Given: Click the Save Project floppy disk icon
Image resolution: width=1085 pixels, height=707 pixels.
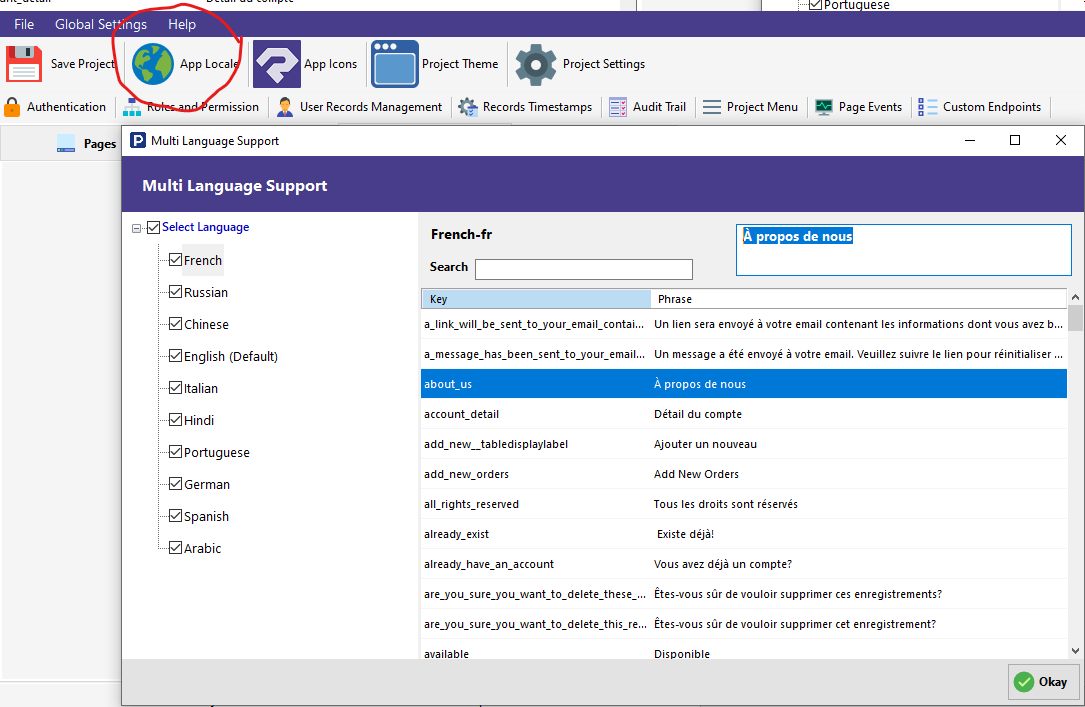Looking at the screenshot, I should [24, 64].
